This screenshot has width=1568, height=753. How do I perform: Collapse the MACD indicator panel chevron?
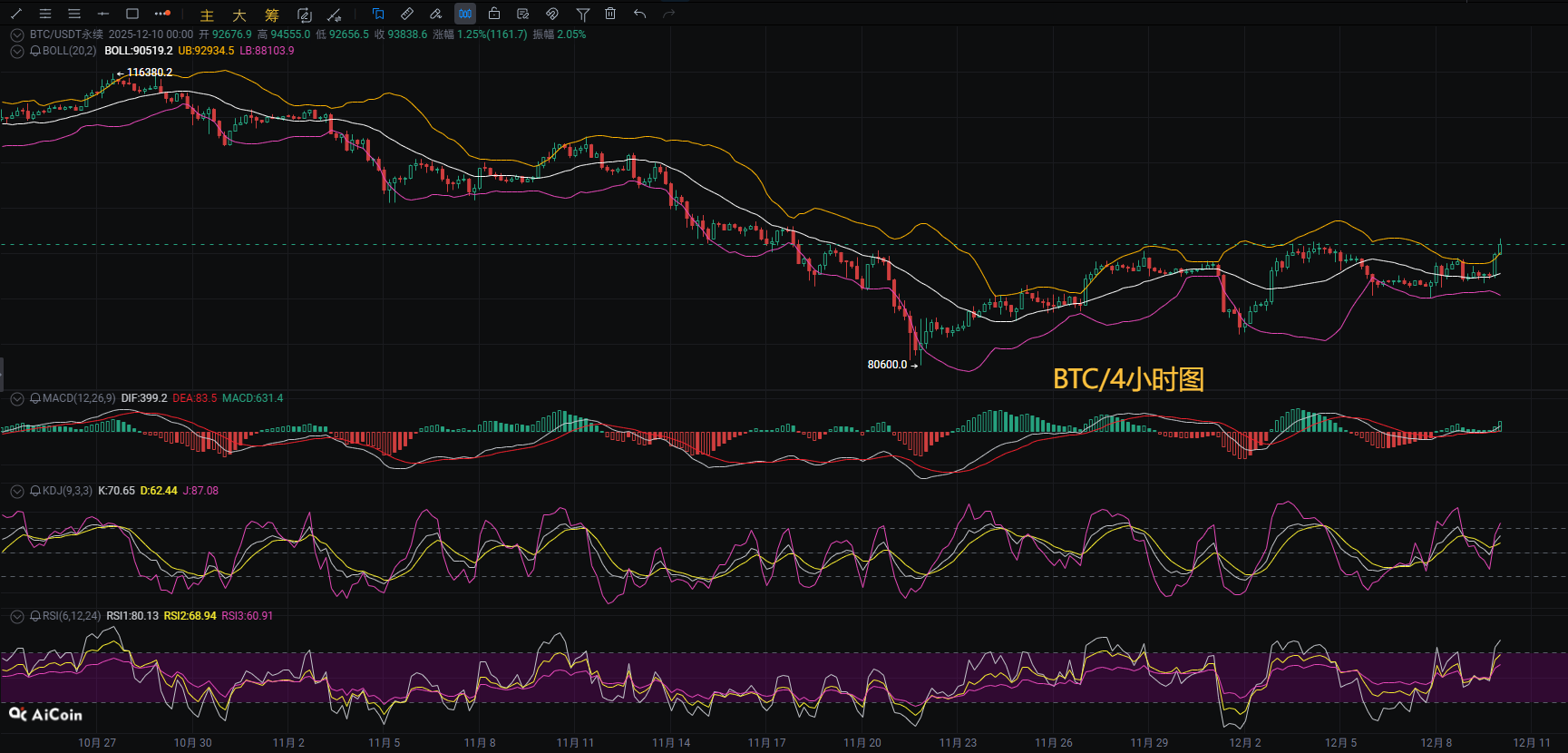point(16,398)
